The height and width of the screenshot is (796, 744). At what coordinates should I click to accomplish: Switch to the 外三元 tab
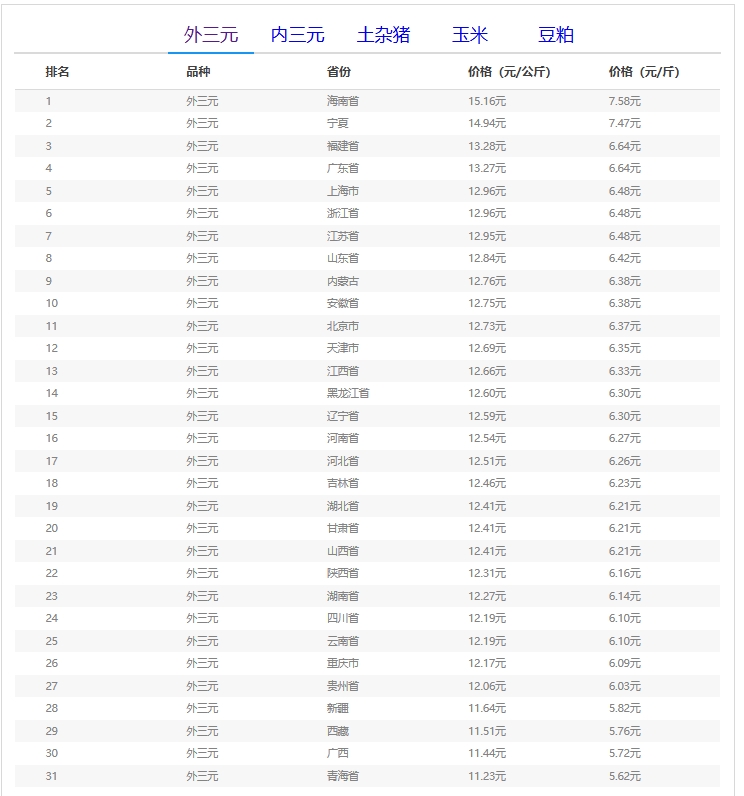click(x=211, y=35)
